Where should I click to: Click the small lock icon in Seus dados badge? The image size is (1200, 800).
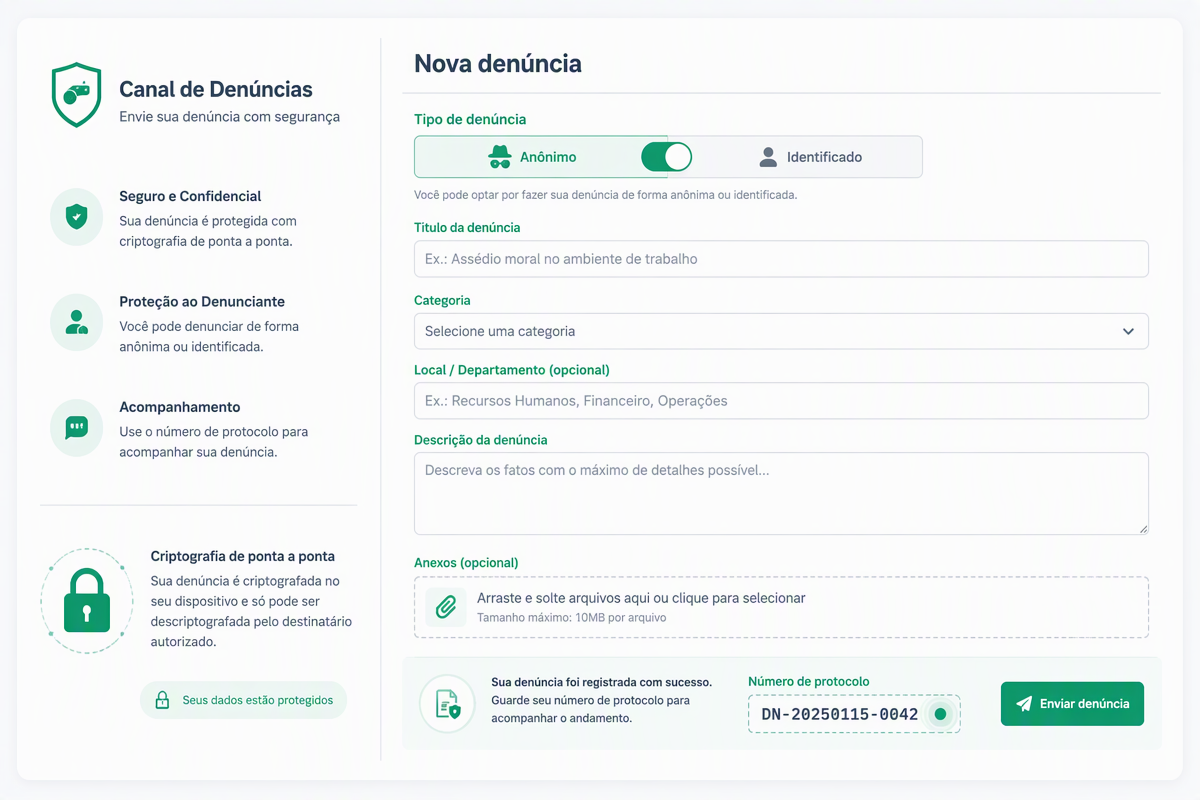pyautogui.click(x=162, y=700)
